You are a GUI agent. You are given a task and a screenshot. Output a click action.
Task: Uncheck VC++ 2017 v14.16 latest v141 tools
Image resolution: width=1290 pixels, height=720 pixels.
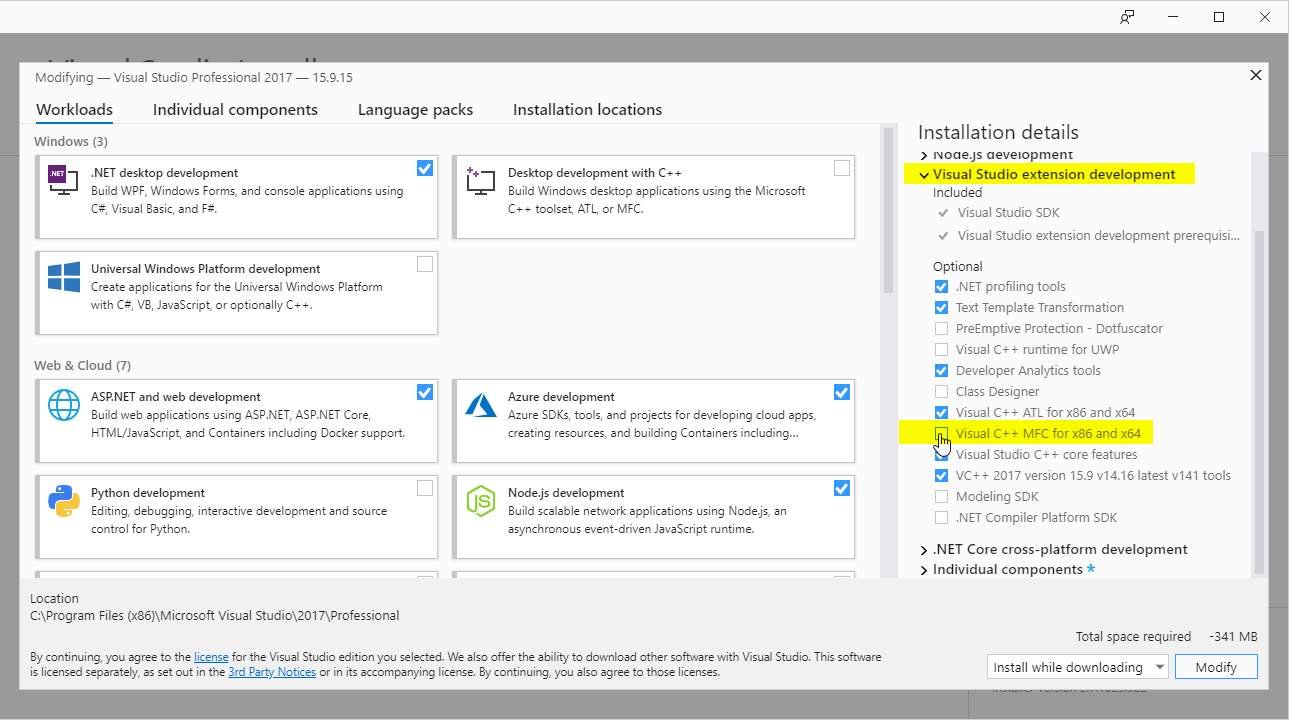point(941,476)
